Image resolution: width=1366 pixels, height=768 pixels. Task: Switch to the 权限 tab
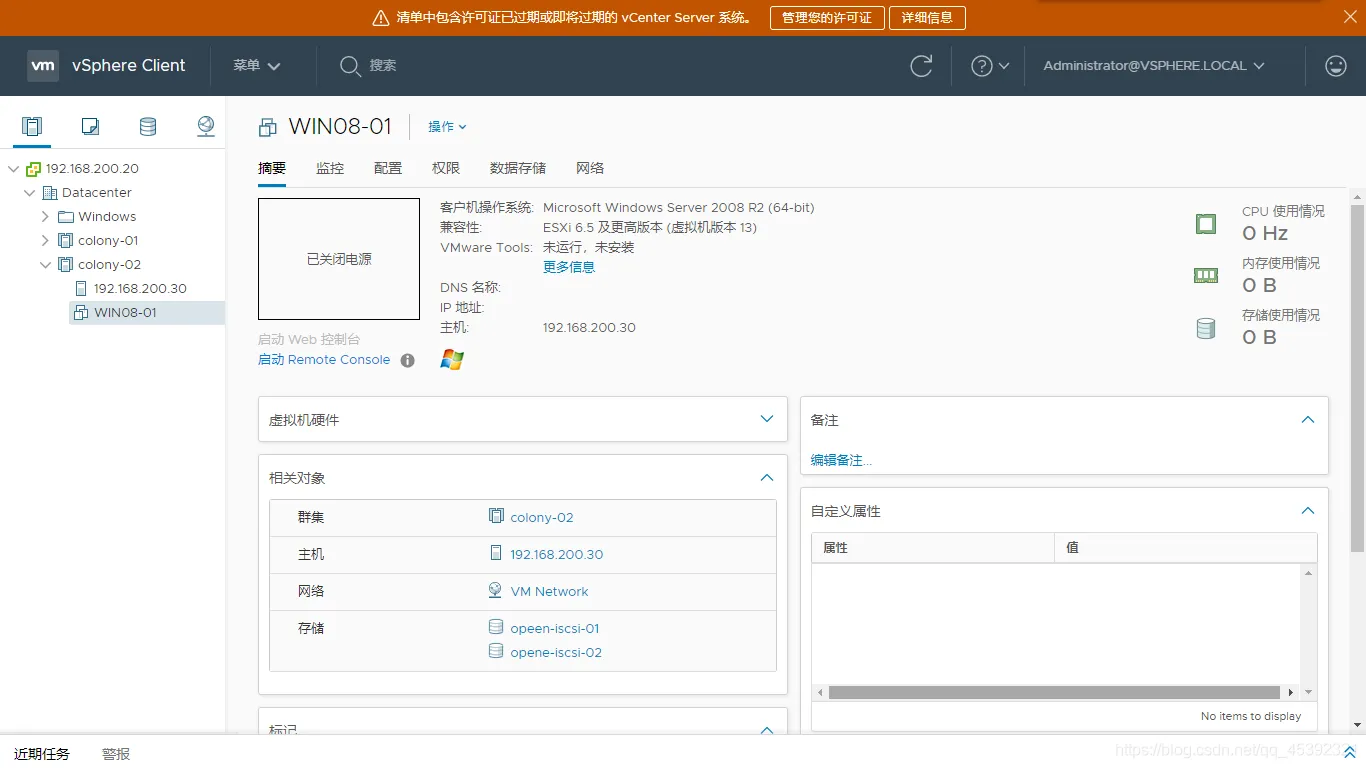446,168
